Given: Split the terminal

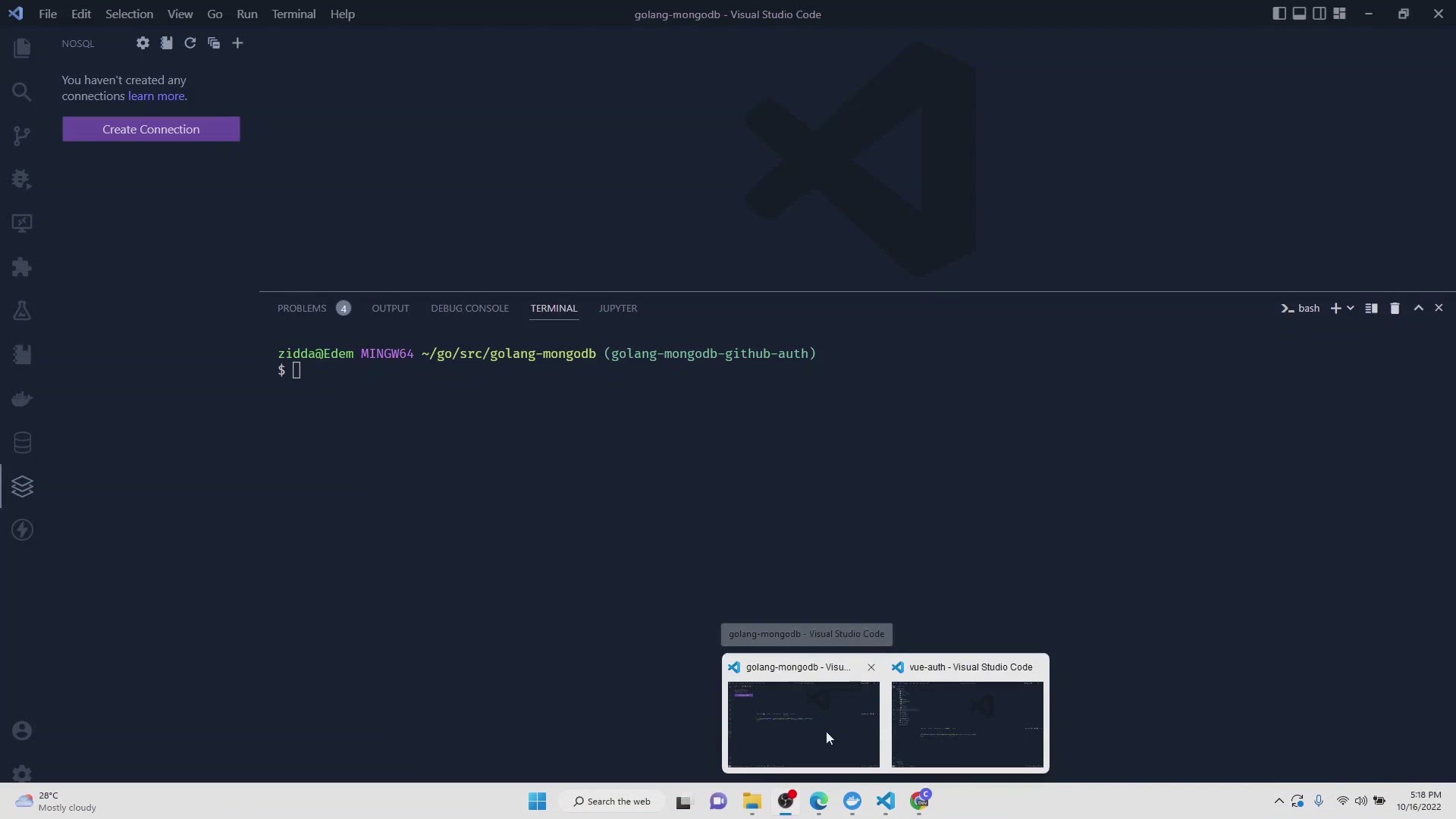Looking at the screenshot, I should 1371,309.
